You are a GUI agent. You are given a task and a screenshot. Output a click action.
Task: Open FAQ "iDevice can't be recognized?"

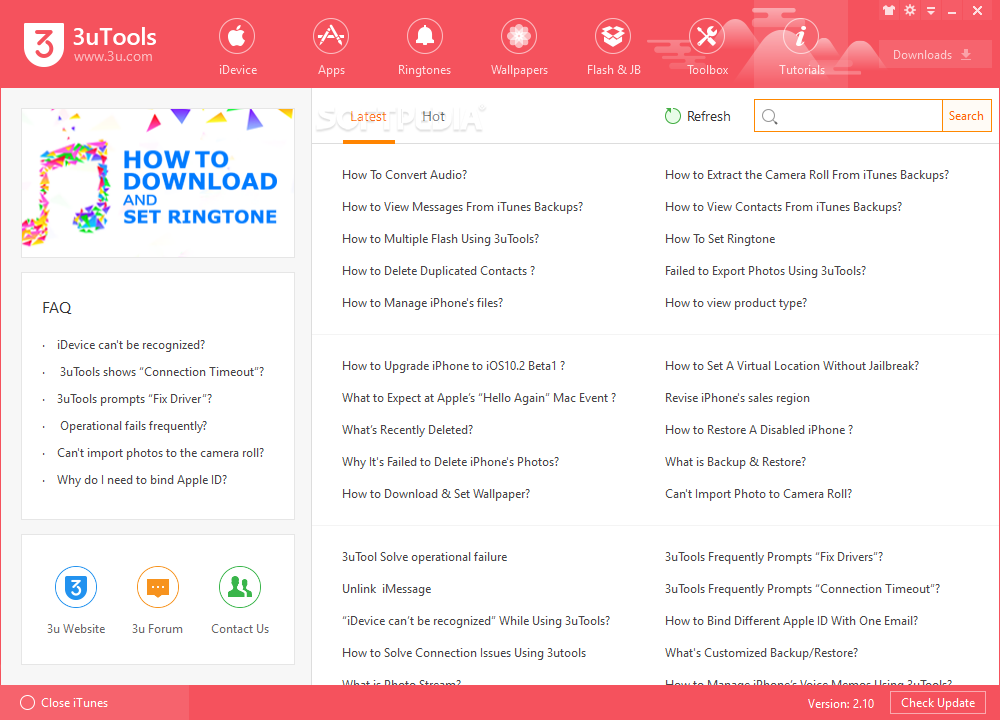click(131, 345)
